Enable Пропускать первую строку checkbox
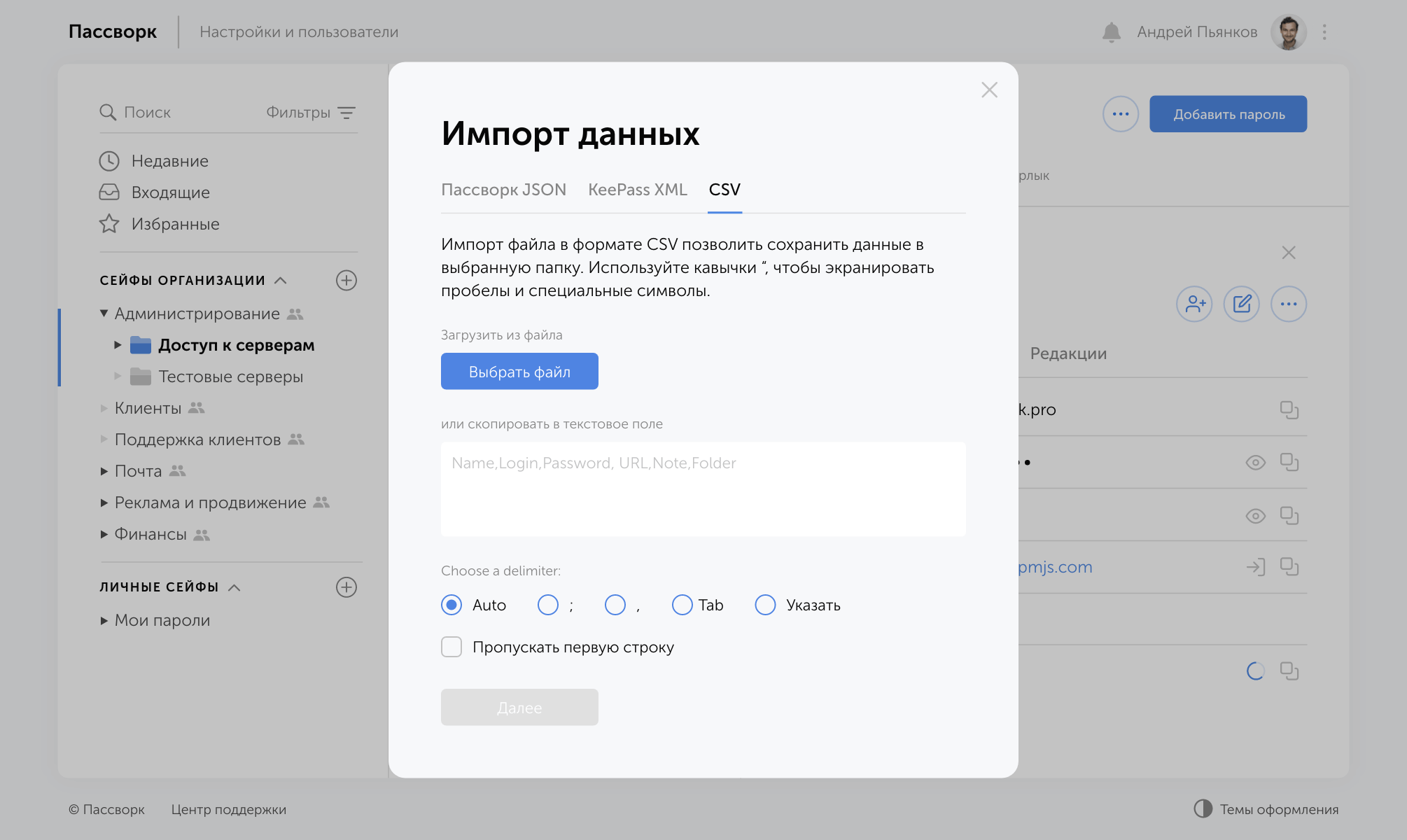This screenshot has height=840, width=1407. [x=451, y=647]
